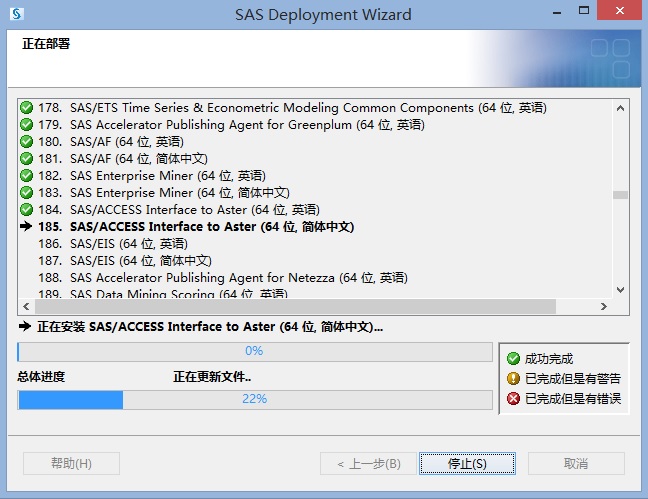Click the 帮助(H) button
This screenshot has height=499, width=648.
click(71, 463)
